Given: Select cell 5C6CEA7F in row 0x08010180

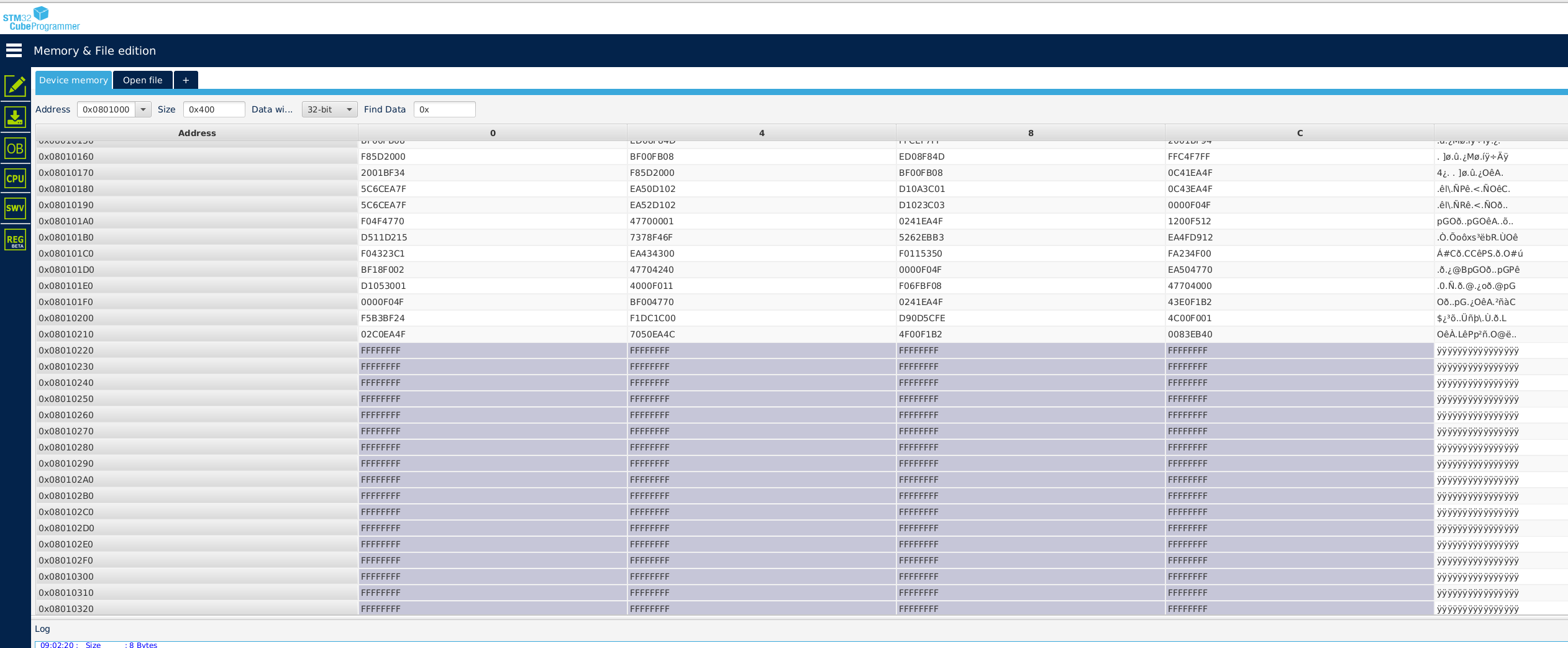Looking at the screenshot, I should pos(493,189).
